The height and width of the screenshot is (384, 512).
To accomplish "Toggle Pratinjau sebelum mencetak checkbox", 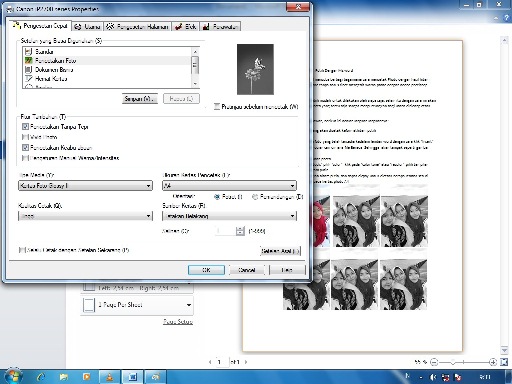I will click(x=217, y=106).
